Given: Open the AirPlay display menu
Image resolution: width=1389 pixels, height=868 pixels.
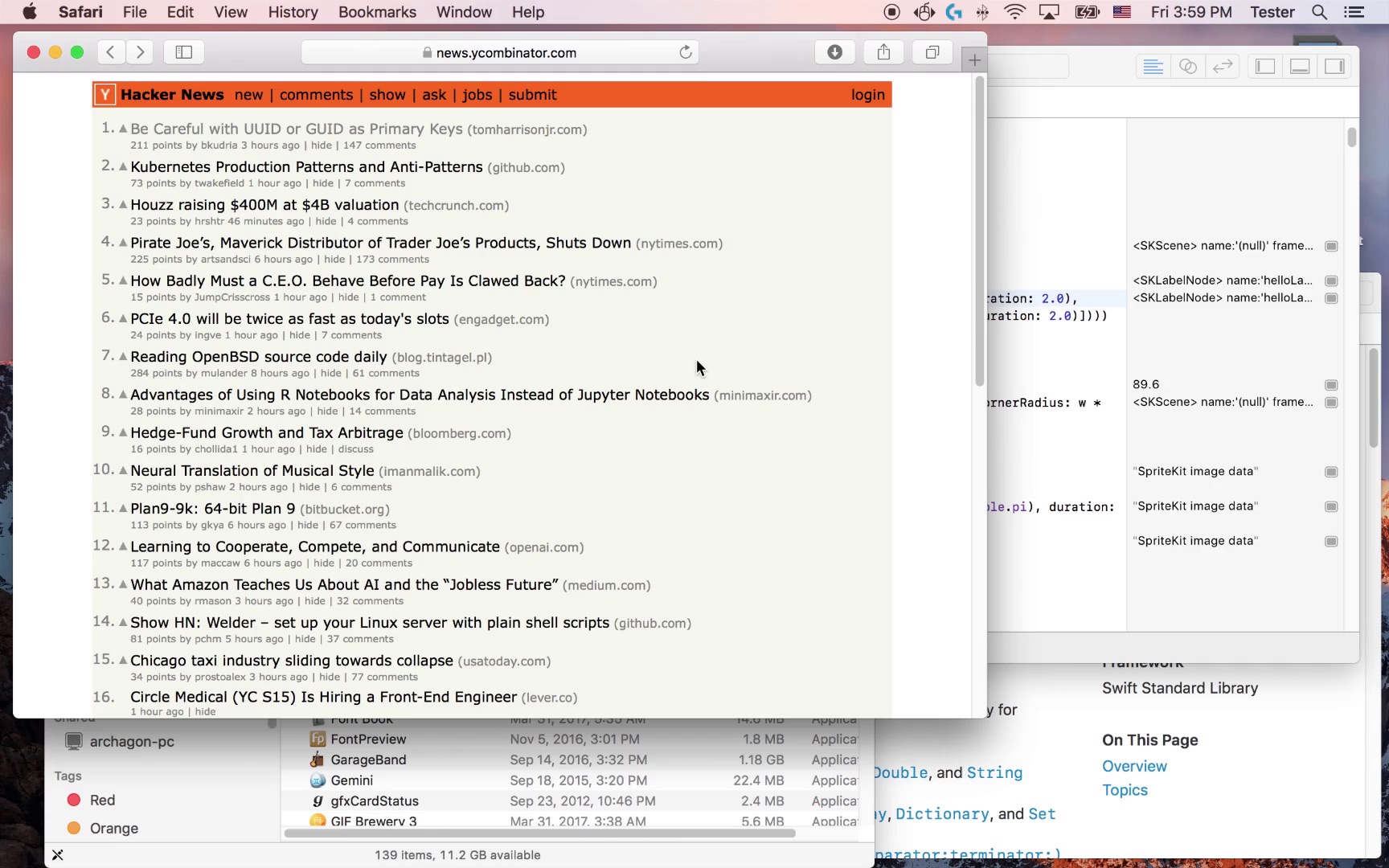Looking at the screenshot, I should pos(1049,12).
